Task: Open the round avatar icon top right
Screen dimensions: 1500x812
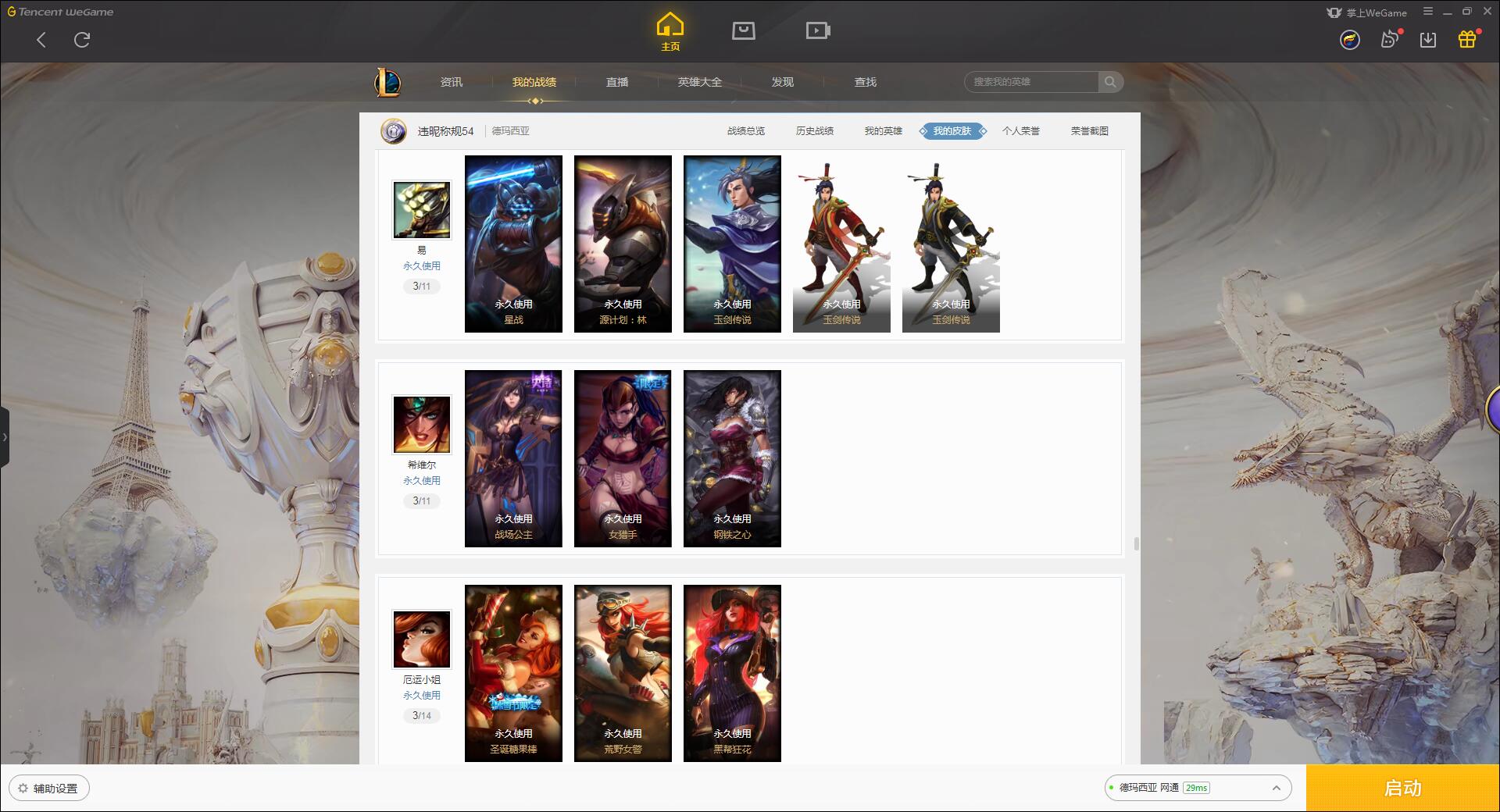Action: 1349,40
